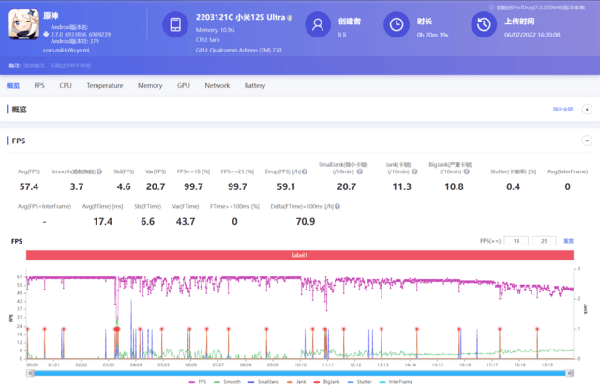The image size is (600, 387).
Task: Click the info icon beside Smooth metric
Action: click(x=99, y=171)
